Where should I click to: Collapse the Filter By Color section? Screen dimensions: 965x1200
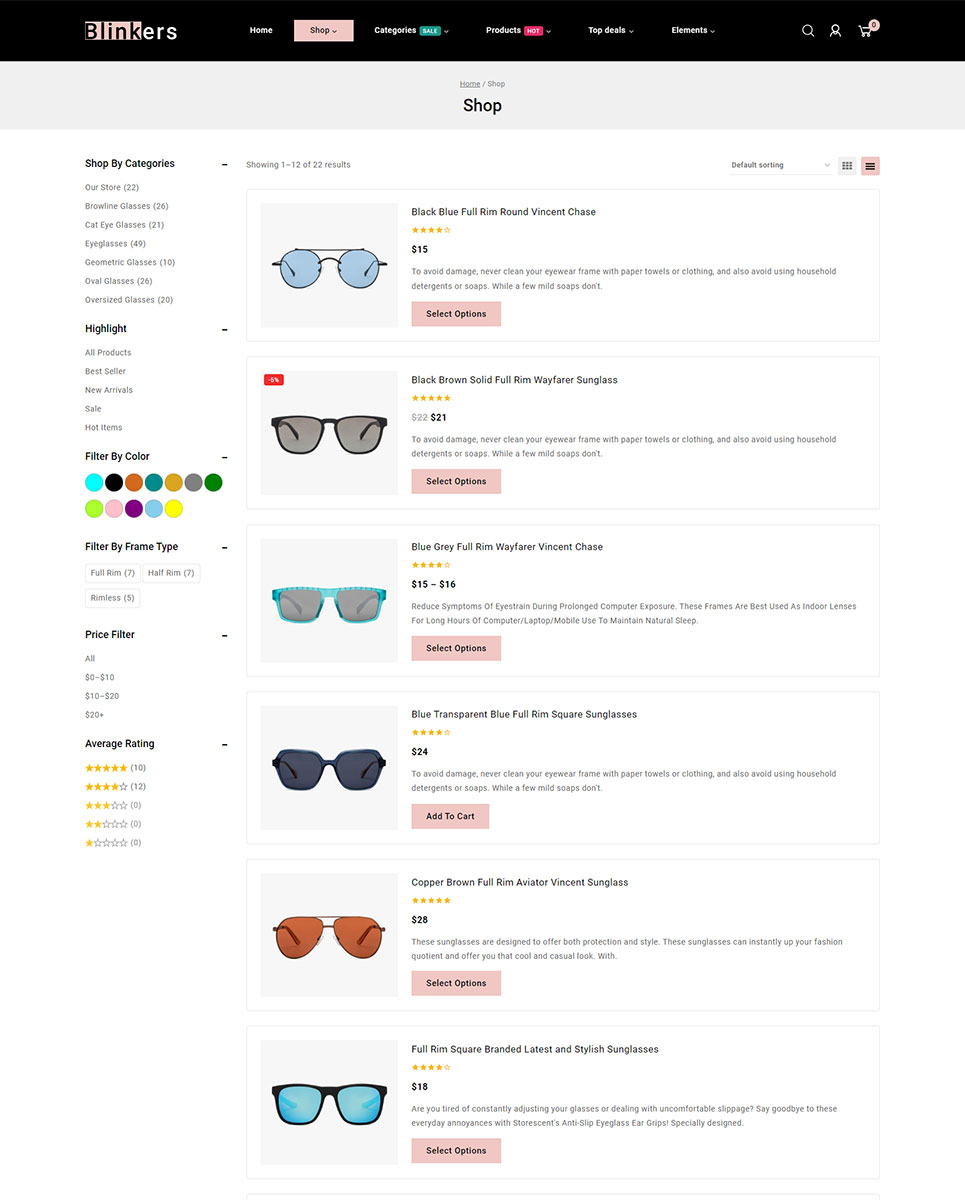(x=224, y=458)
